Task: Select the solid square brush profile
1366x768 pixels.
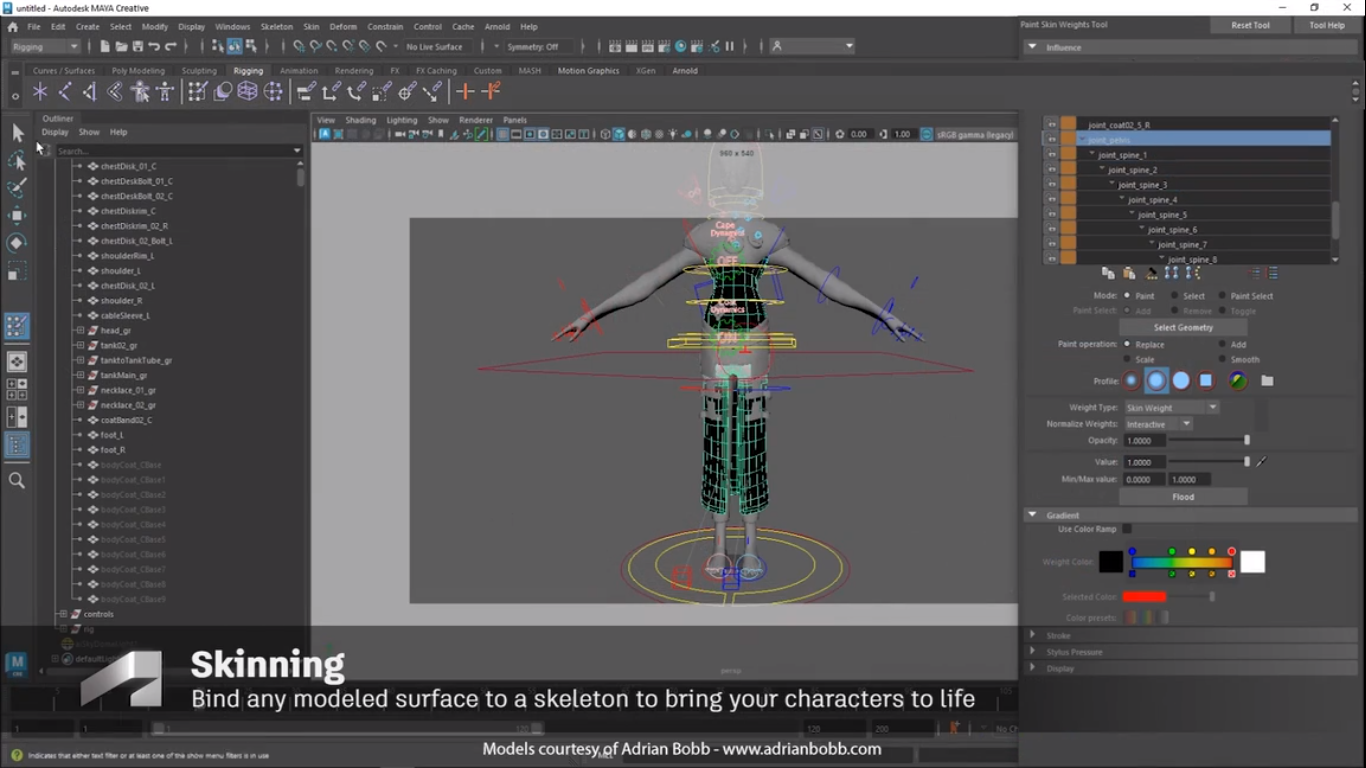Action: point(1206,381)
